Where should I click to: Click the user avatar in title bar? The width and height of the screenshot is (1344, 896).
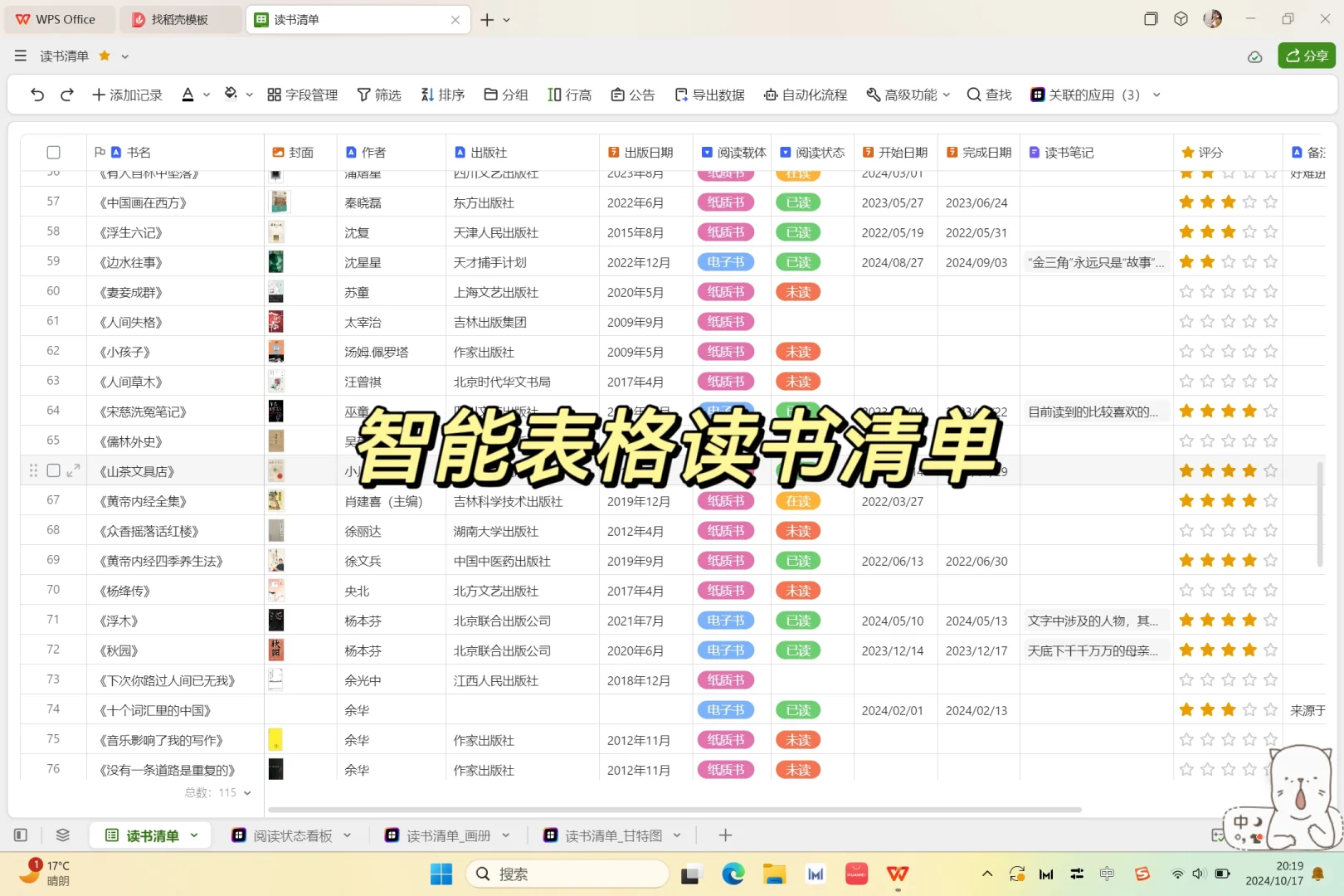[x=1213, y=19]
